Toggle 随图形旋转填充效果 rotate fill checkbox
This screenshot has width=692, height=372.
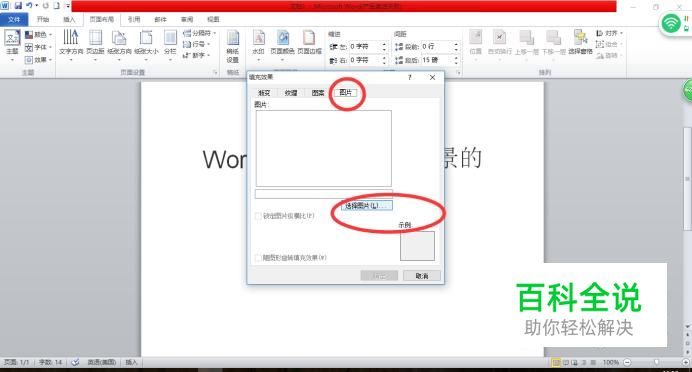click(x=258, y=258)
